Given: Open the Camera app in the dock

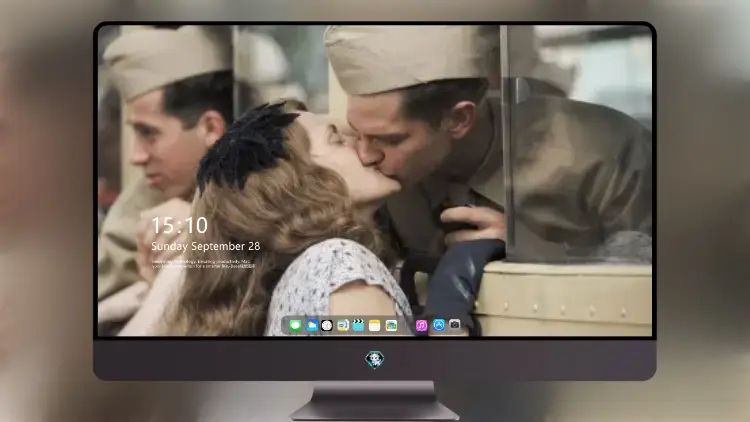Looking at the screenshot, I should pos(455,325).
